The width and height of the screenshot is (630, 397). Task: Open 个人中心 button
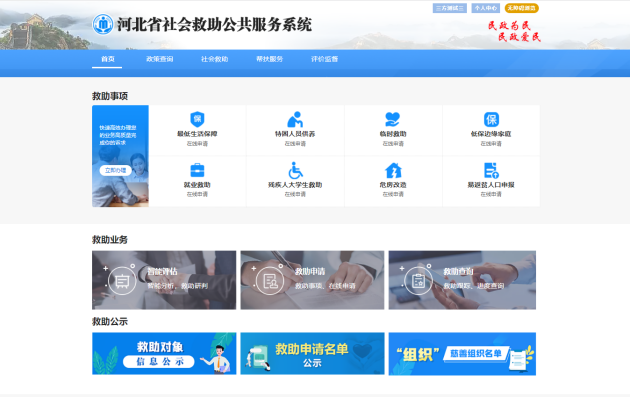pos(485,8)
